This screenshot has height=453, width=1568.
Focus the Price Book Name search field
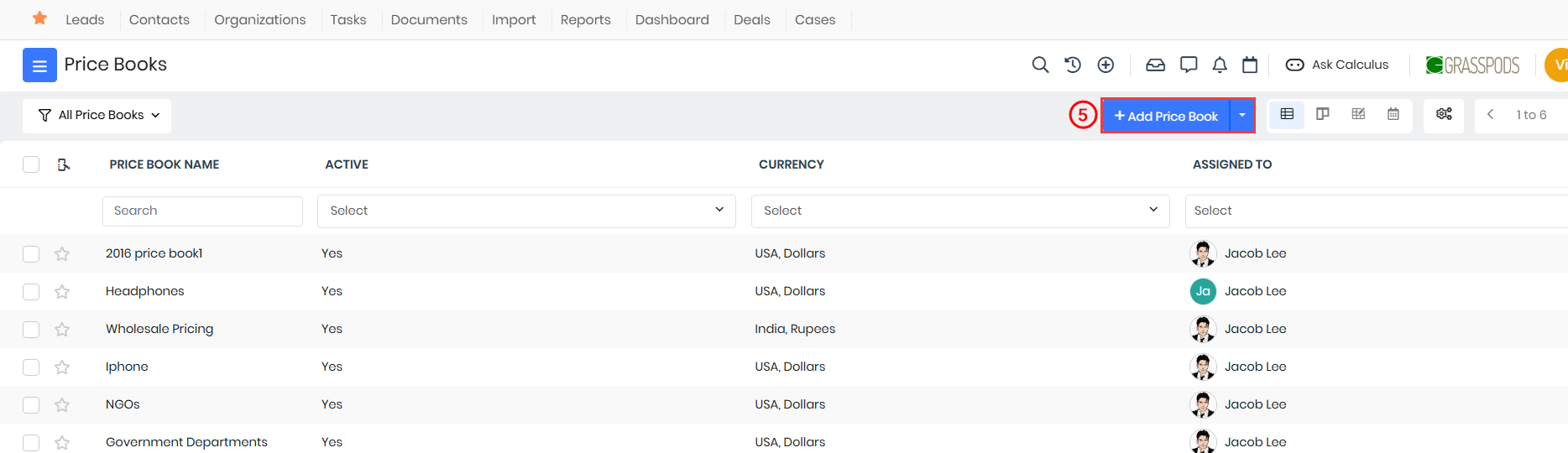coord(202,211)
